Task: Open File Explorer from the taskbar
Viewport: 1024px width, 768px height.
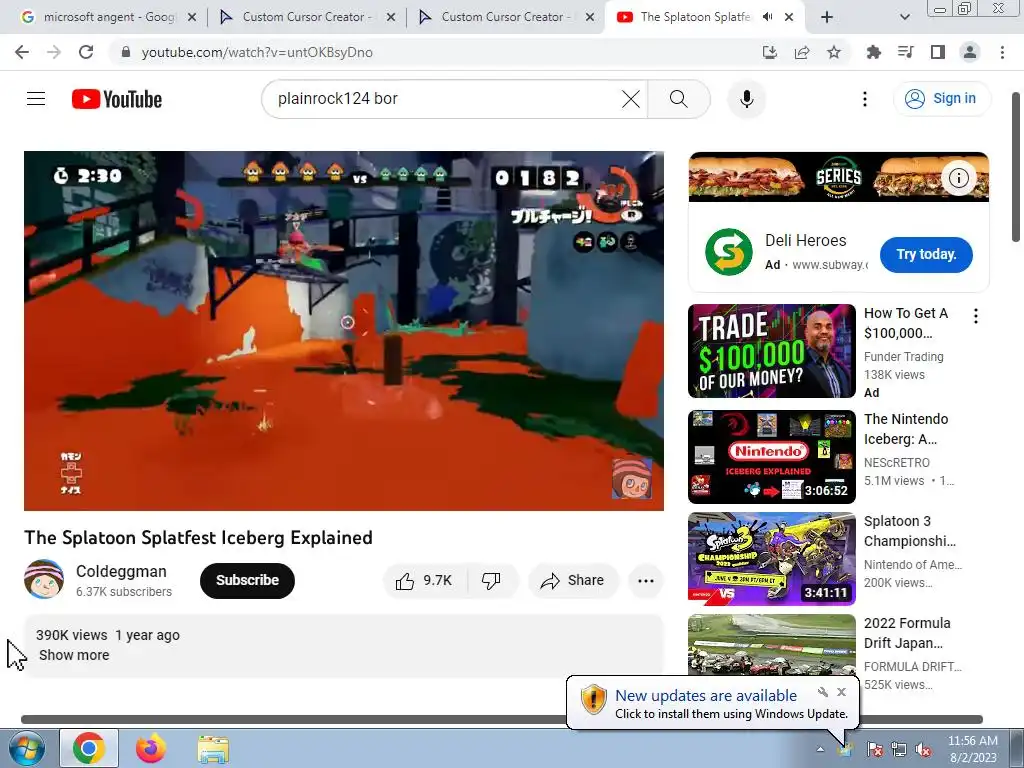Action: (213, 749)
